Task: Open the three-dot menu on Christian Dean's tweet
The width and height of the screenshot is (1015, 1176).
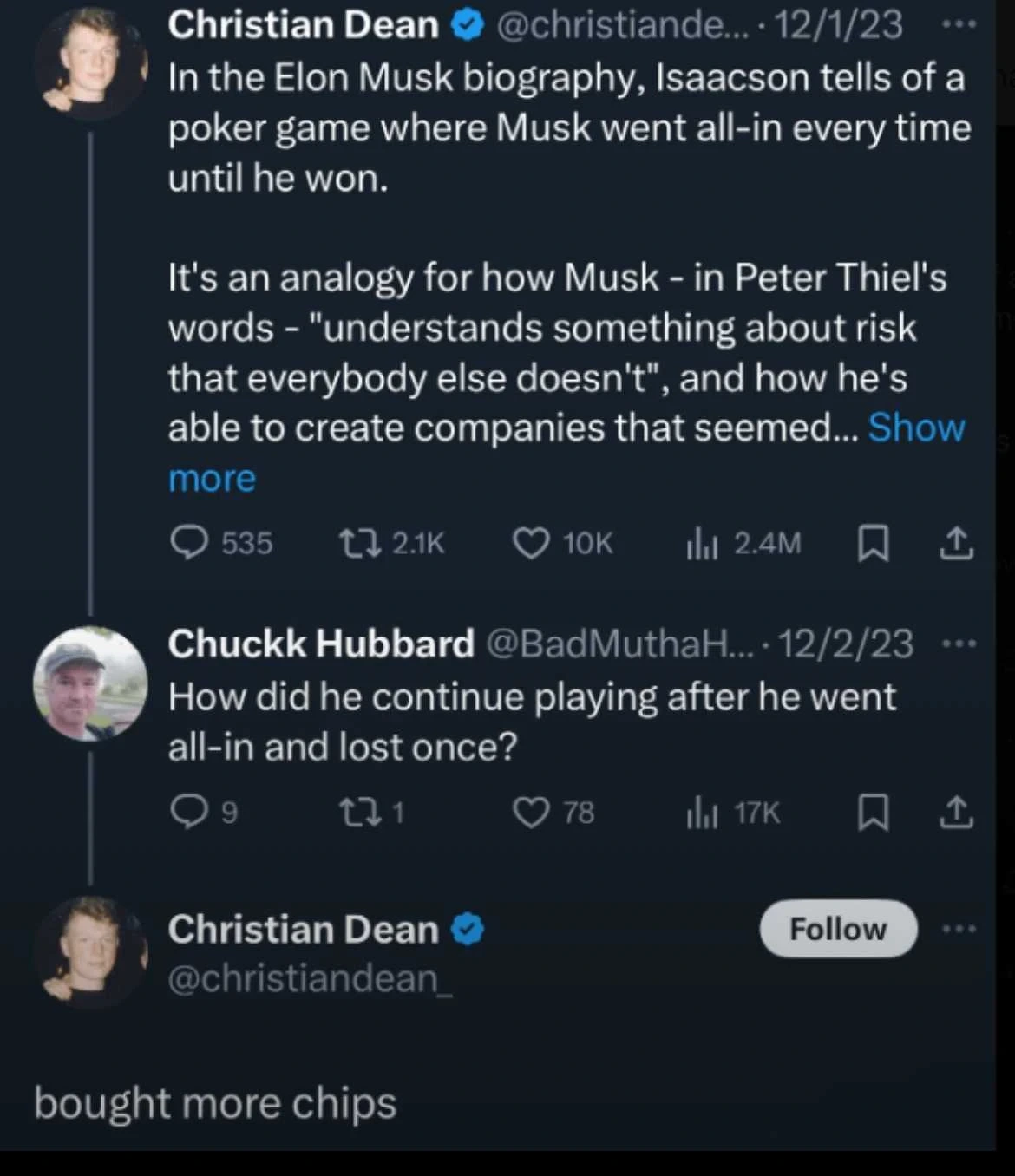Action: pyautogui.click(x=959, y=24)
